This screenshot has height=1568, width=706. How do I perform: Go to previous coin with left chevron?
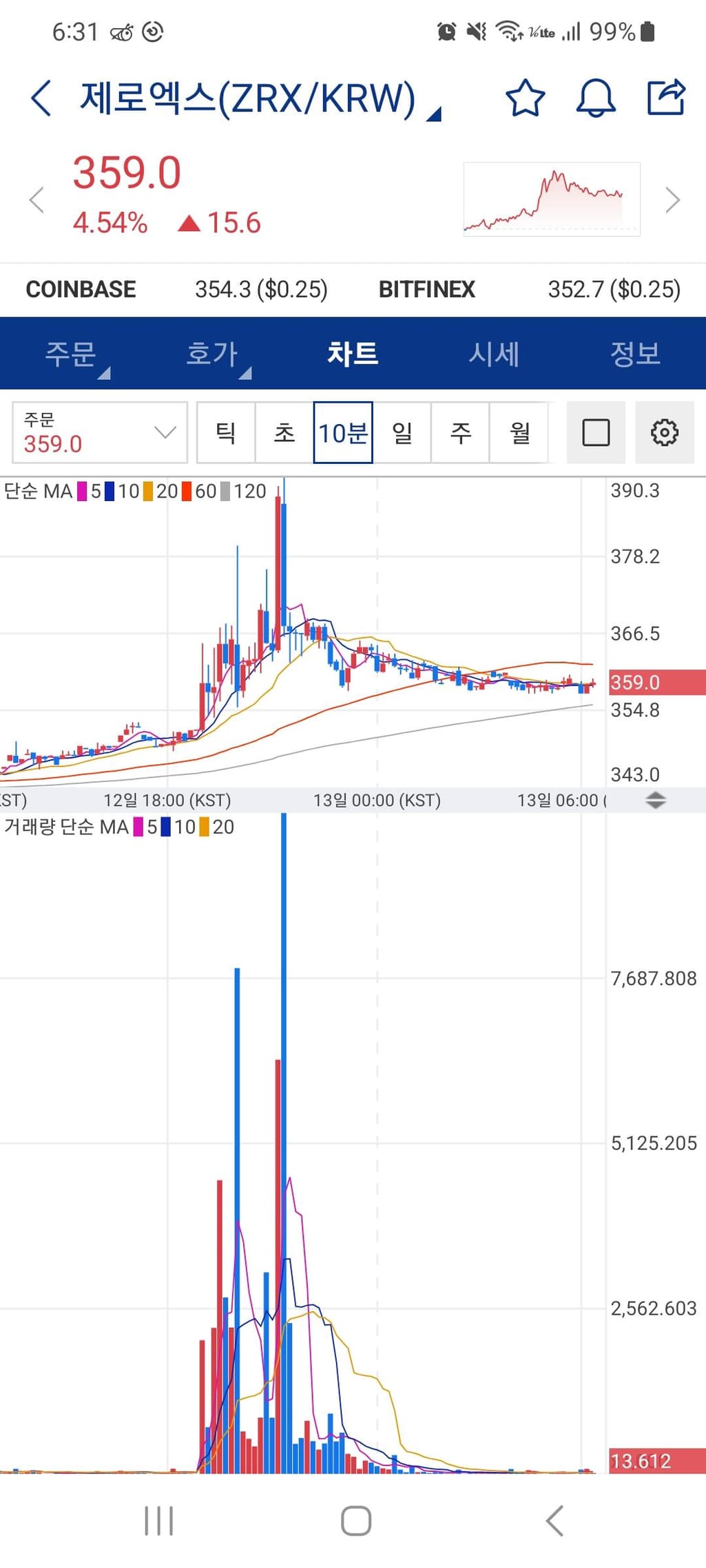tap(37, 200)
